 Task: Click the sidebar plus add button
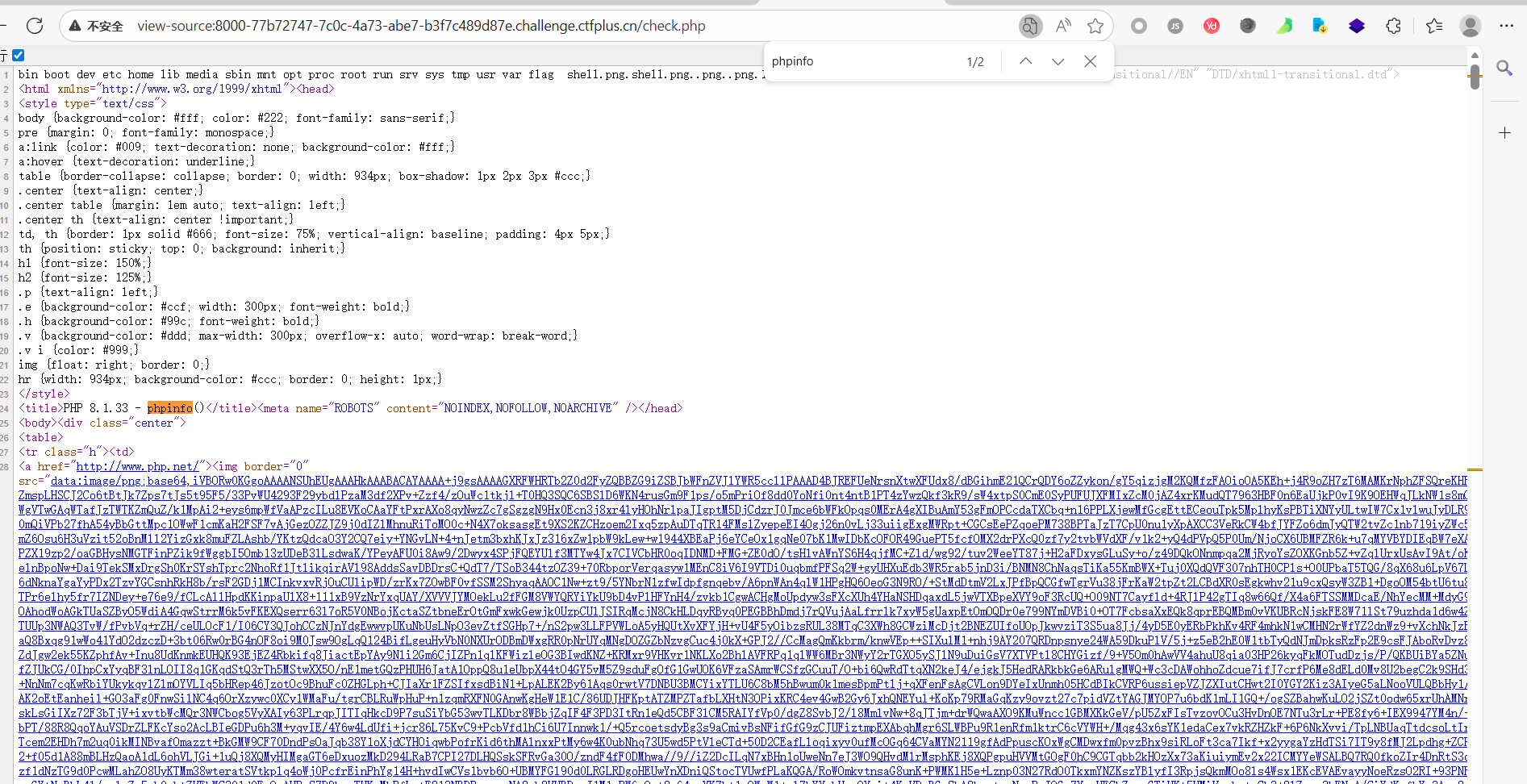[1504, 132]
